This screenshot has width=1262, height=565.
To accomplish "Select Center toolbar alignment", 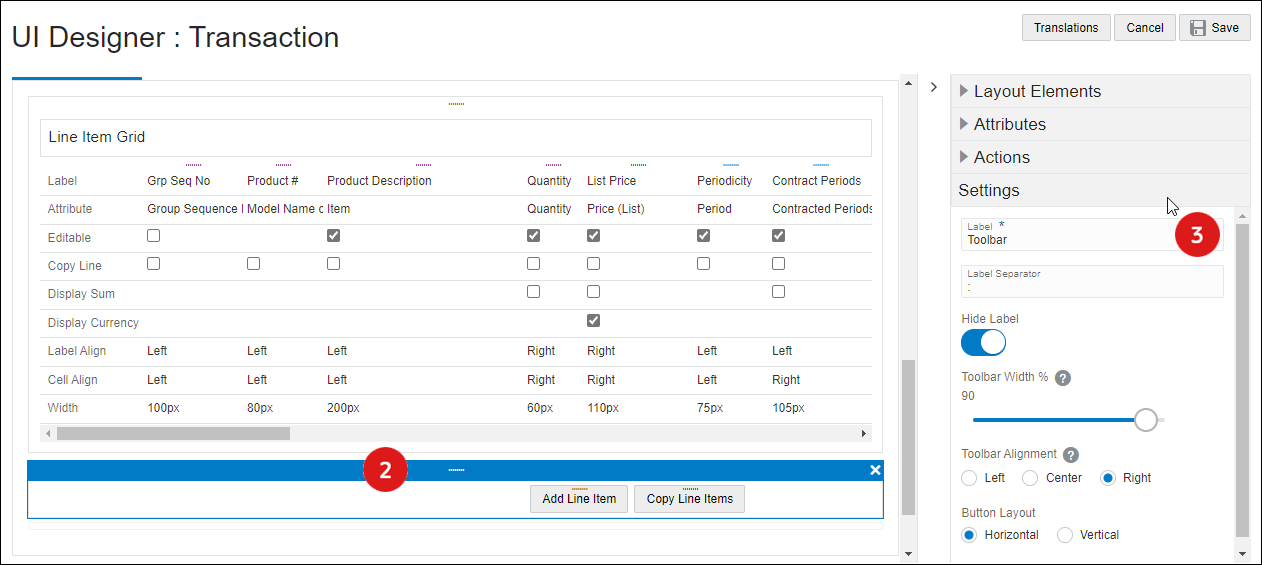I will pos(1030,478).
